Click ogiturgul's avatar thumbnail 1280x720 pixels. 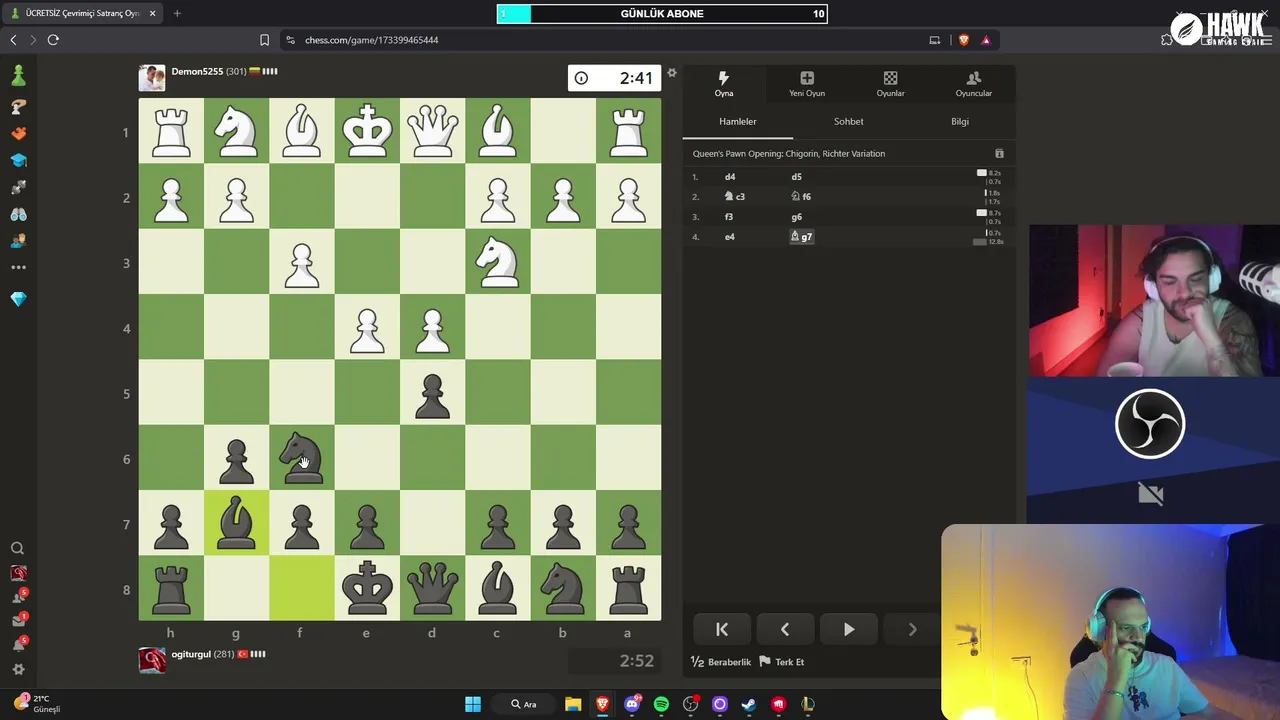[152, 660]
